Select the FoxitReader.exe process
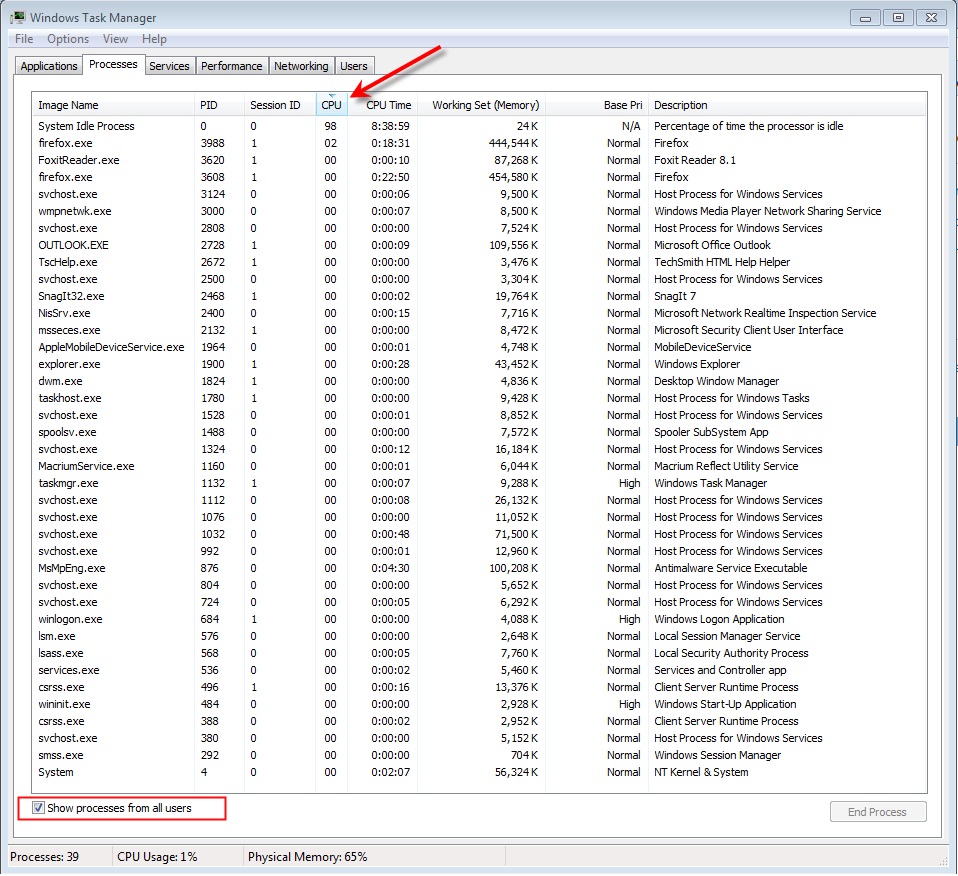 tap(480, 160)
